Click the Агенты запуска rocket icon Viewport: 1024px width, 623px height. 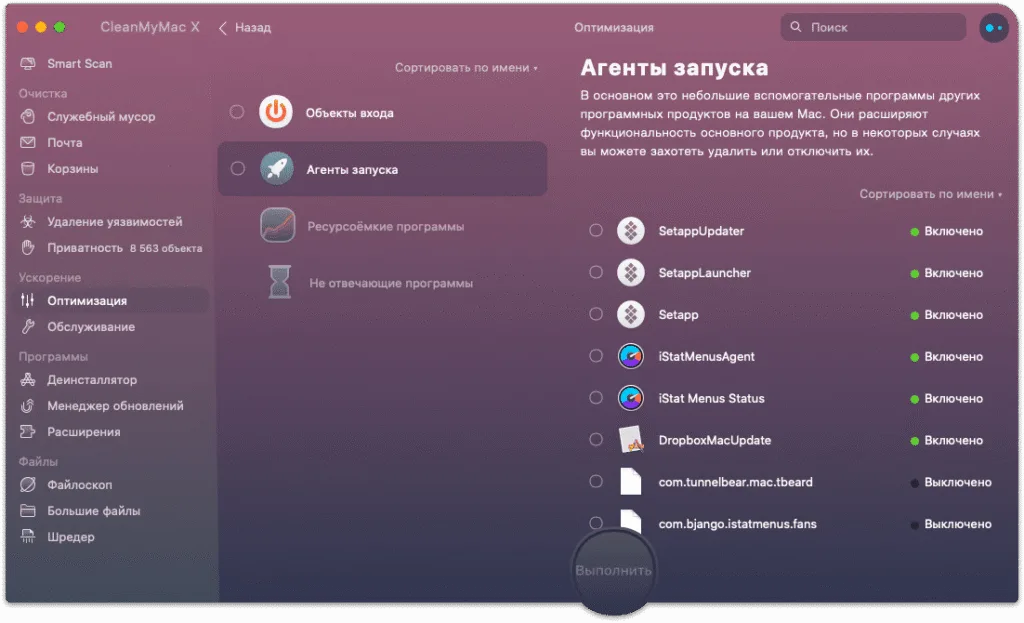coord(277,168)
